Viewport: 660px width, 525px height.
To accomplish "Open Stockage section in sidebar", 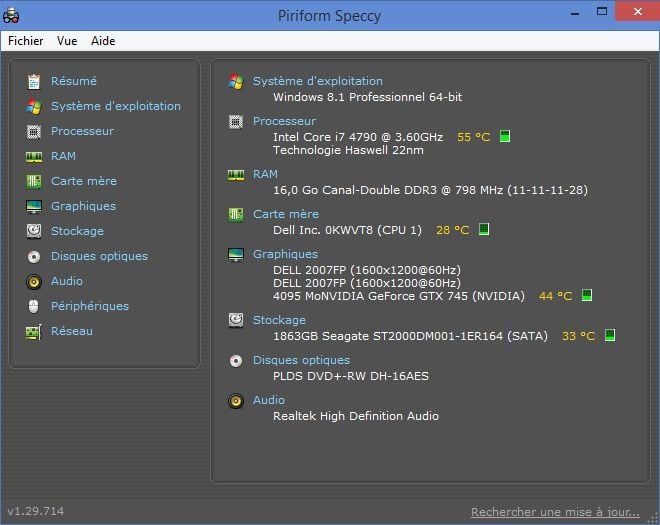I will [77, 231].
